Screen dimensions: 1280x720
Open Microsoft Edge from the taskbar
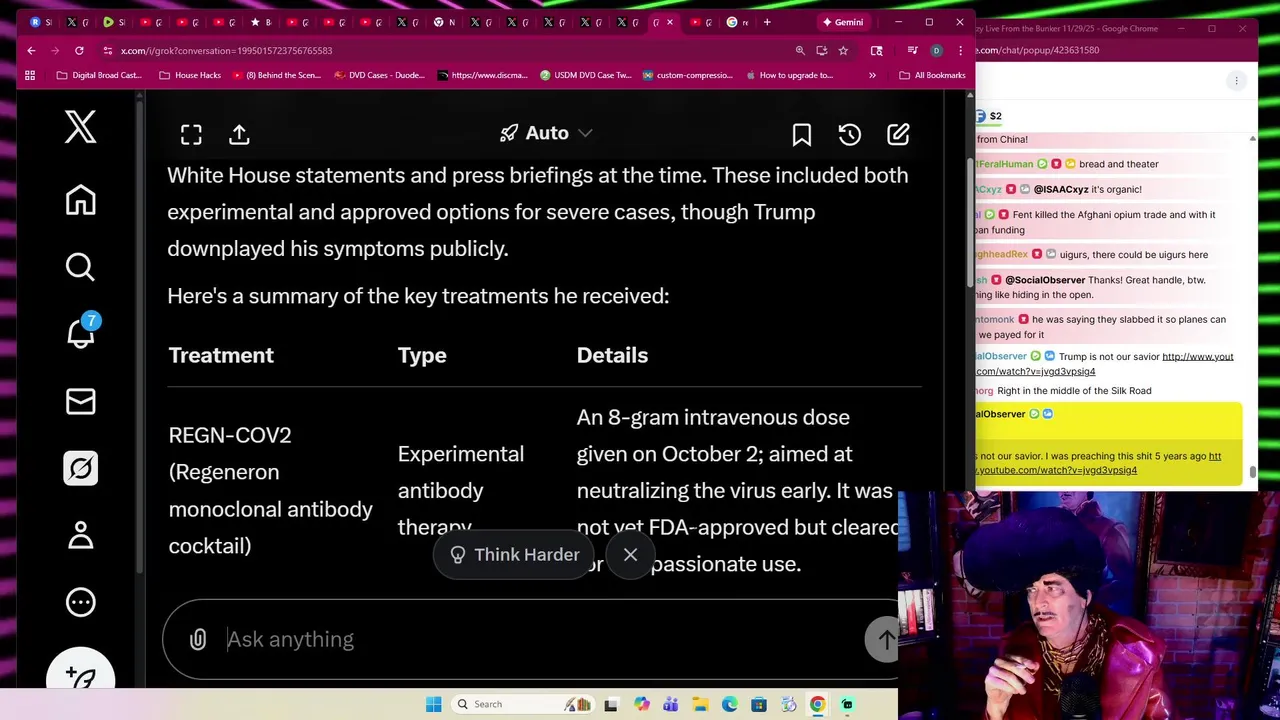(x=729, y=704)
